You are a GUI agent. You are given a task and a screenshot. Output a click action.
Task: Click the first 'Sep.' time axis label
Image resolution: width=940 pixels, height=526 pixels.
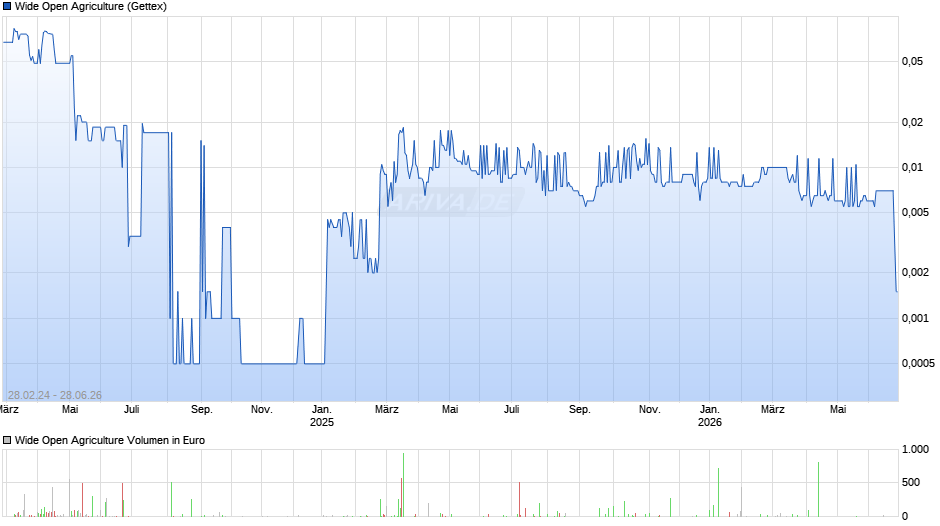click(x=201, y=410)
